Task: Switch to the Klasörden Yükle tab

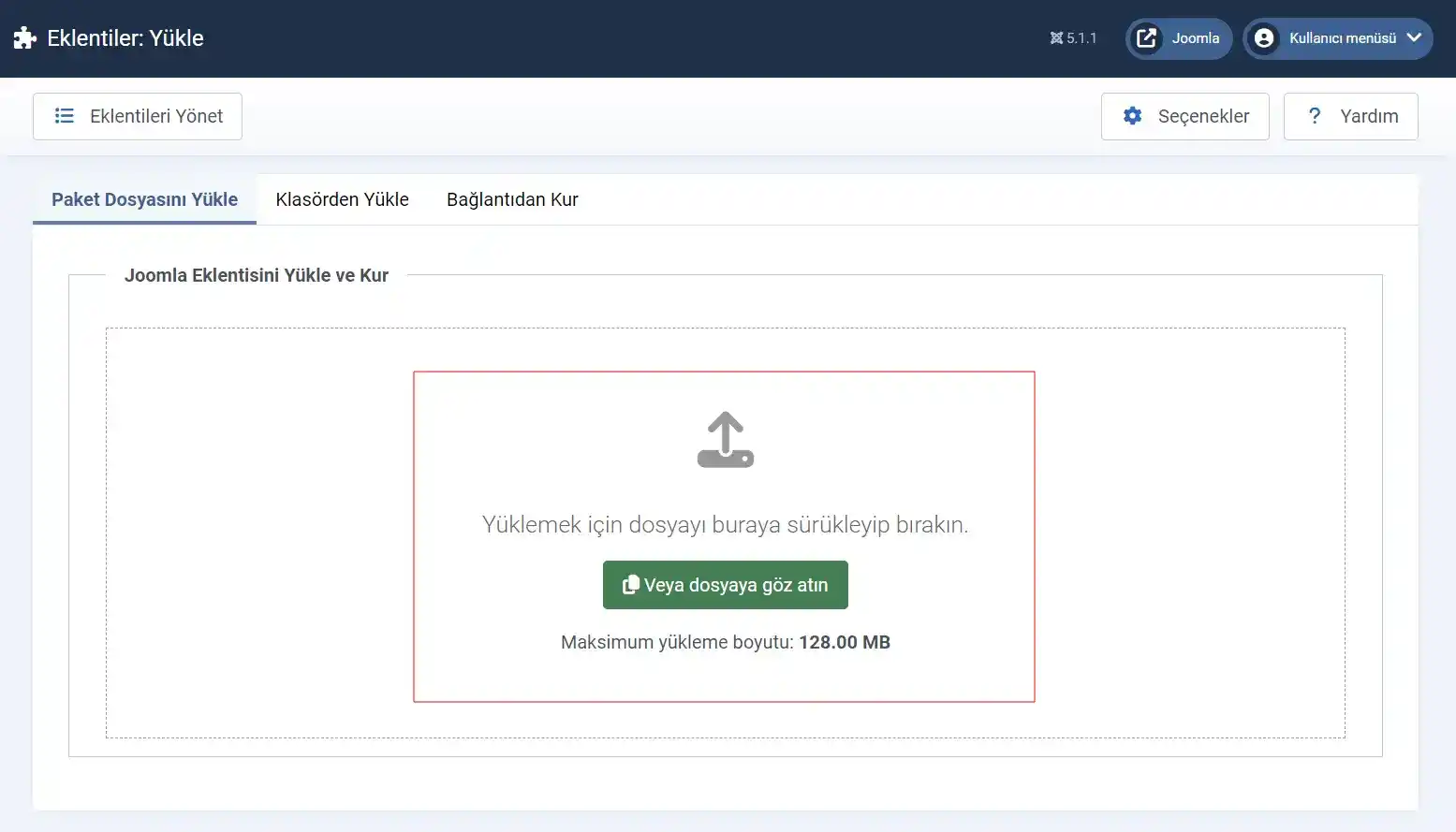Action: click(342, 198)
